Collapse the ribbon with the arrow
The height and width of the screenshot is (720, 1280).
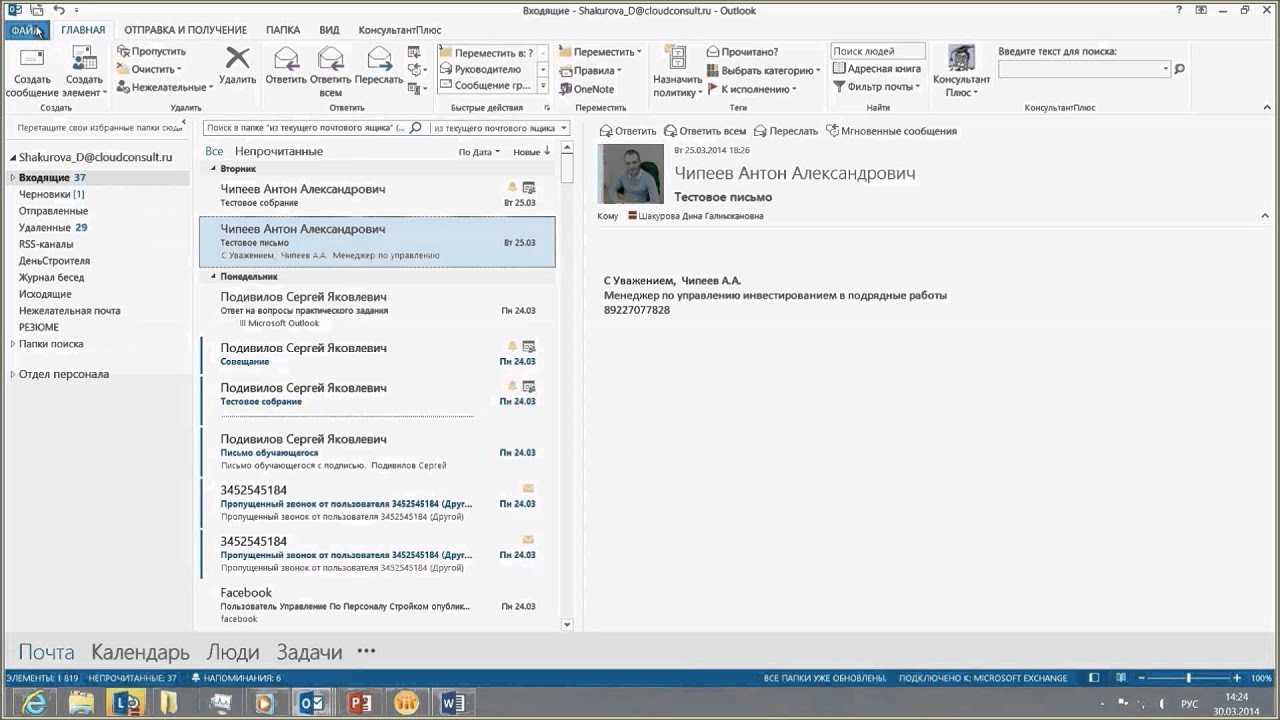pos(1266,107)
